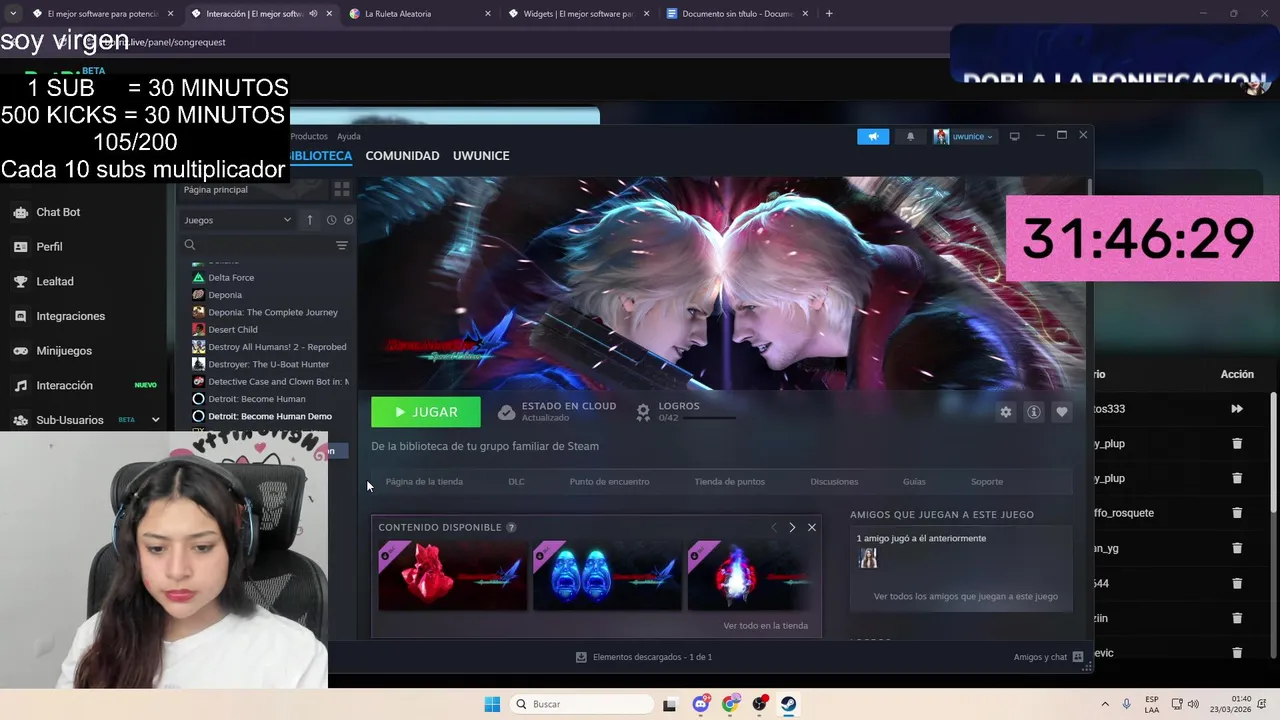
Task: Open the blue masks DLC thumbnail
Action: 607,575
